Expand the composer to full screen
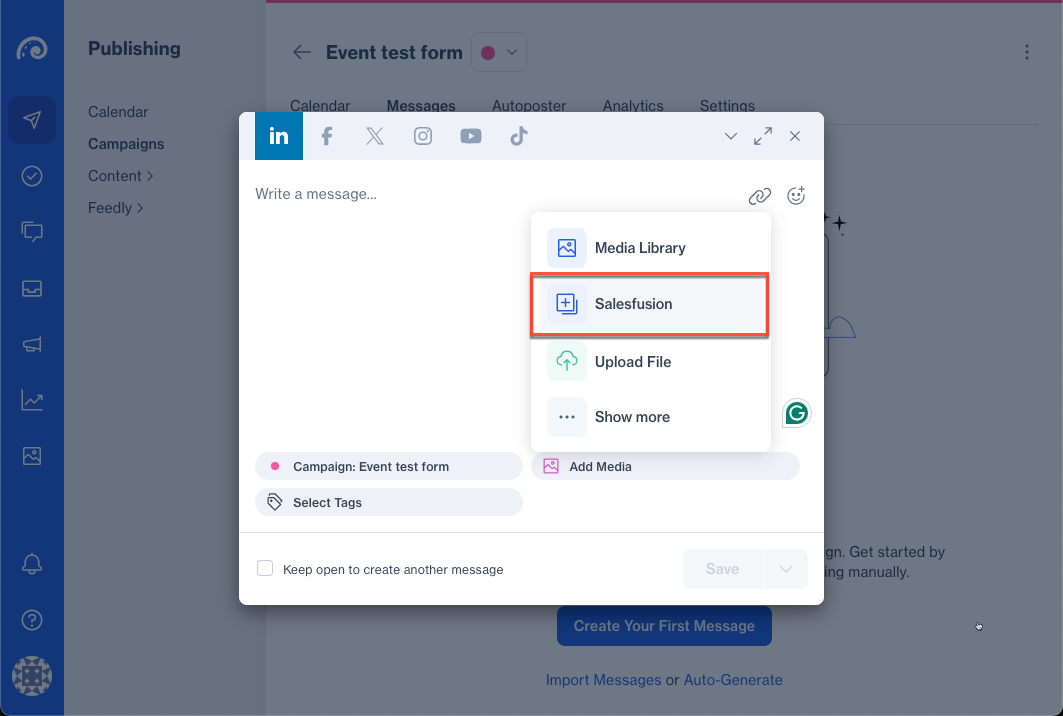Screen dimensions: 1063x716 click(x=763, y=136)
